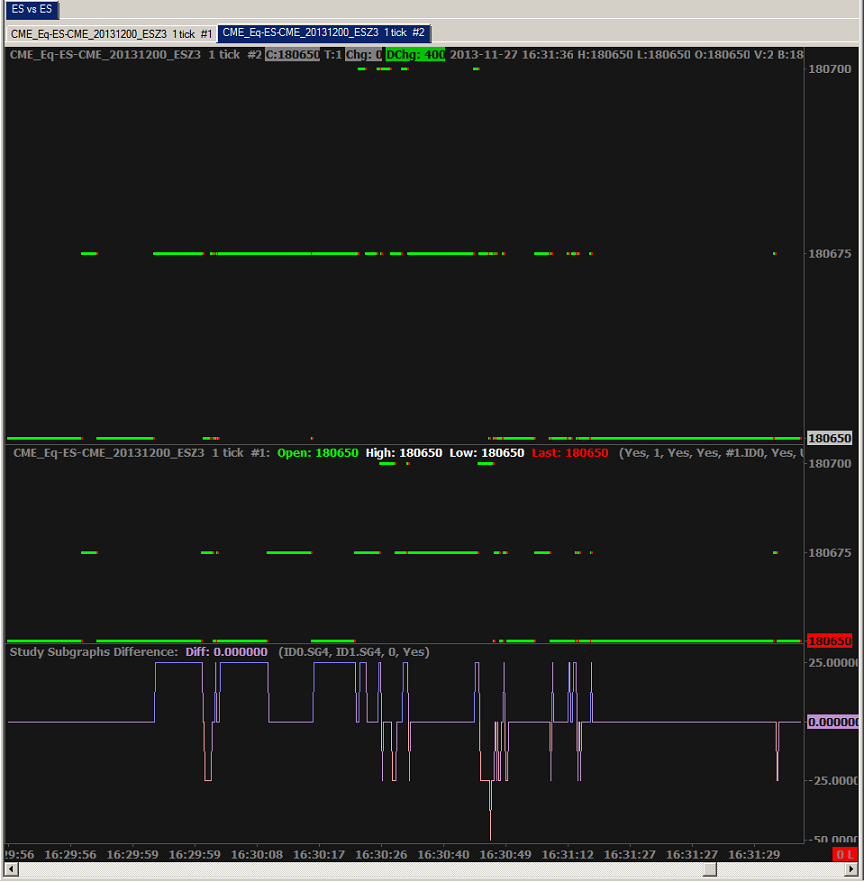
Task: Click the 16:31:12 time axis label
Action: click(568, 854)
